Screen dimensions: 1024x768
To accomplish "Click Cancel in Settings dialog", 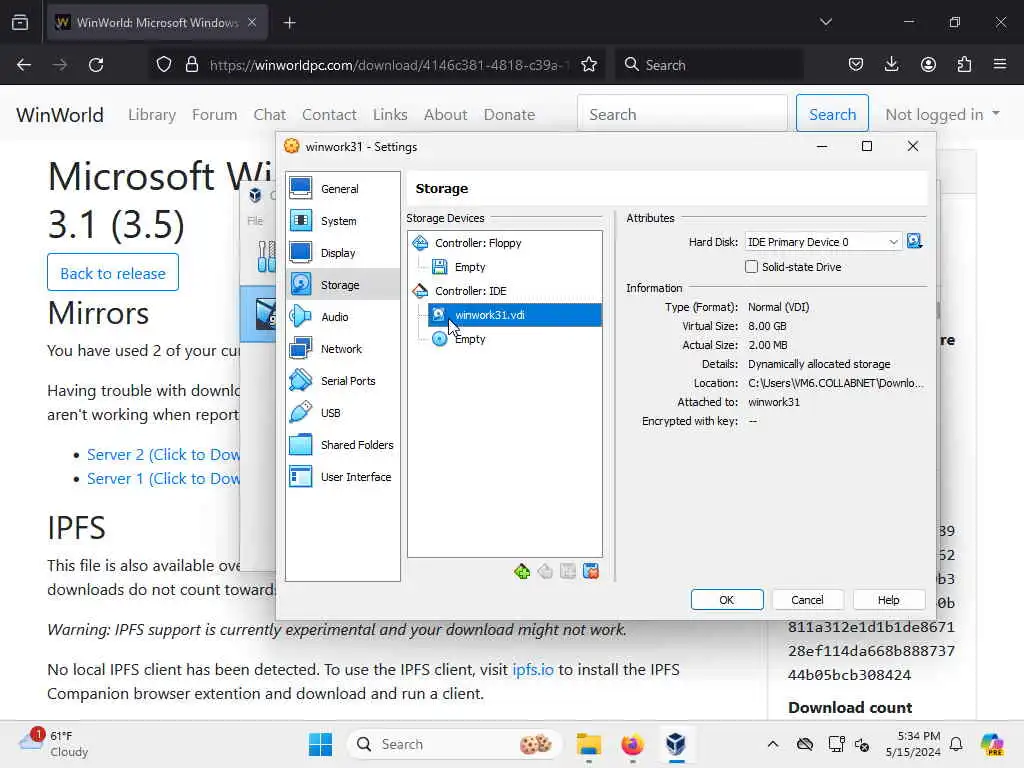I will click(x=807, y=600).
